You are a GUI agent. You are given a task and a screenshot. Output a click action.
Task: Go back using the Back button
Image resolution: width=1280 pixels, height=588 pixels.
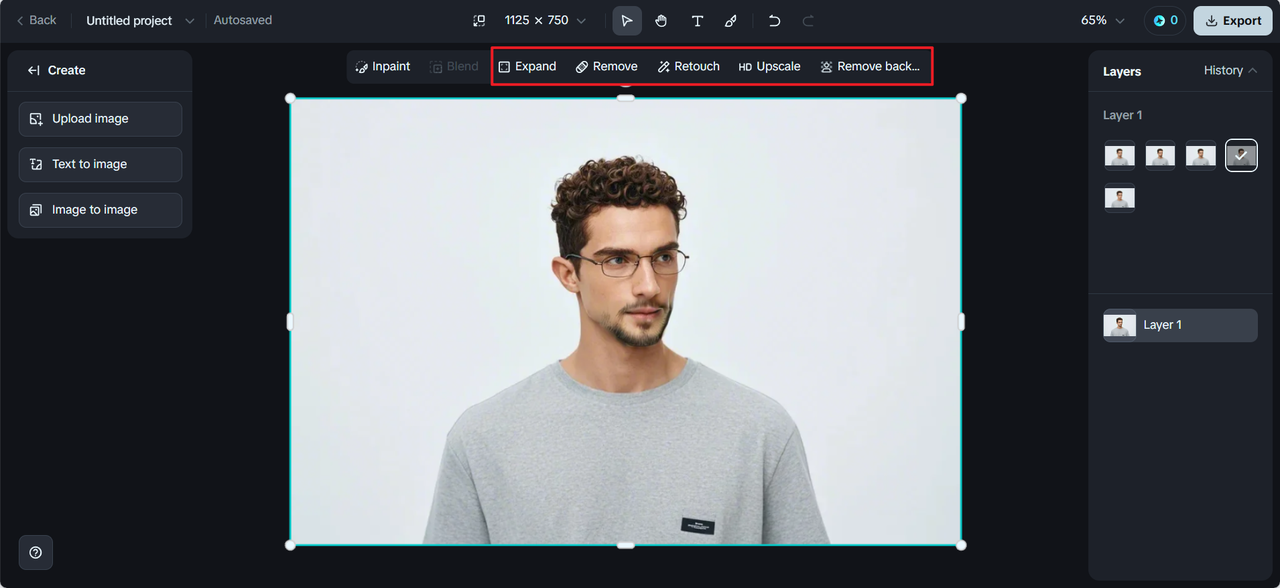(x=36, y=20)
